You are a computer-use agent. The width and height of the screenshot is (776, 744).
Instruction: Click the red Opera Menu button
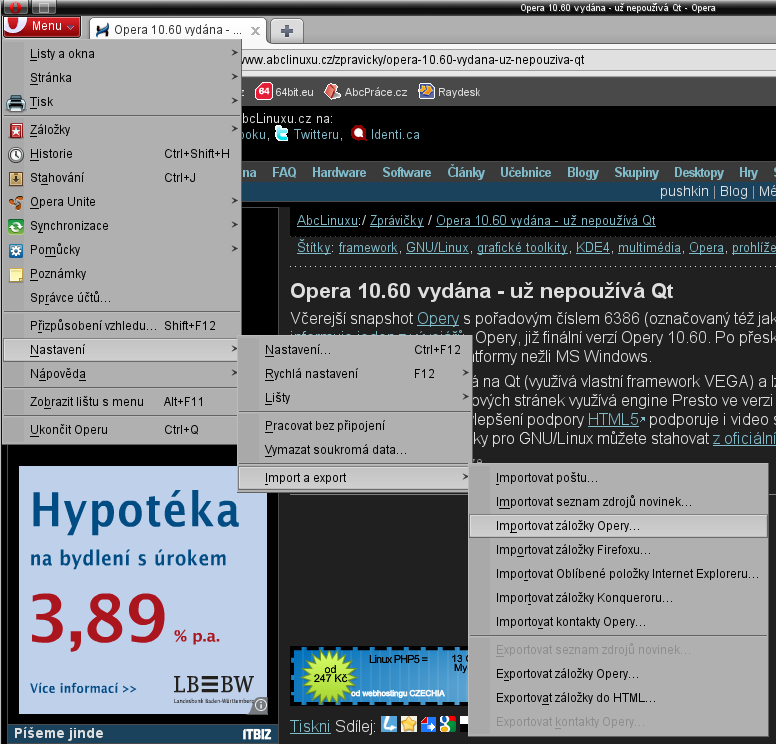click(x=42, y=26)
